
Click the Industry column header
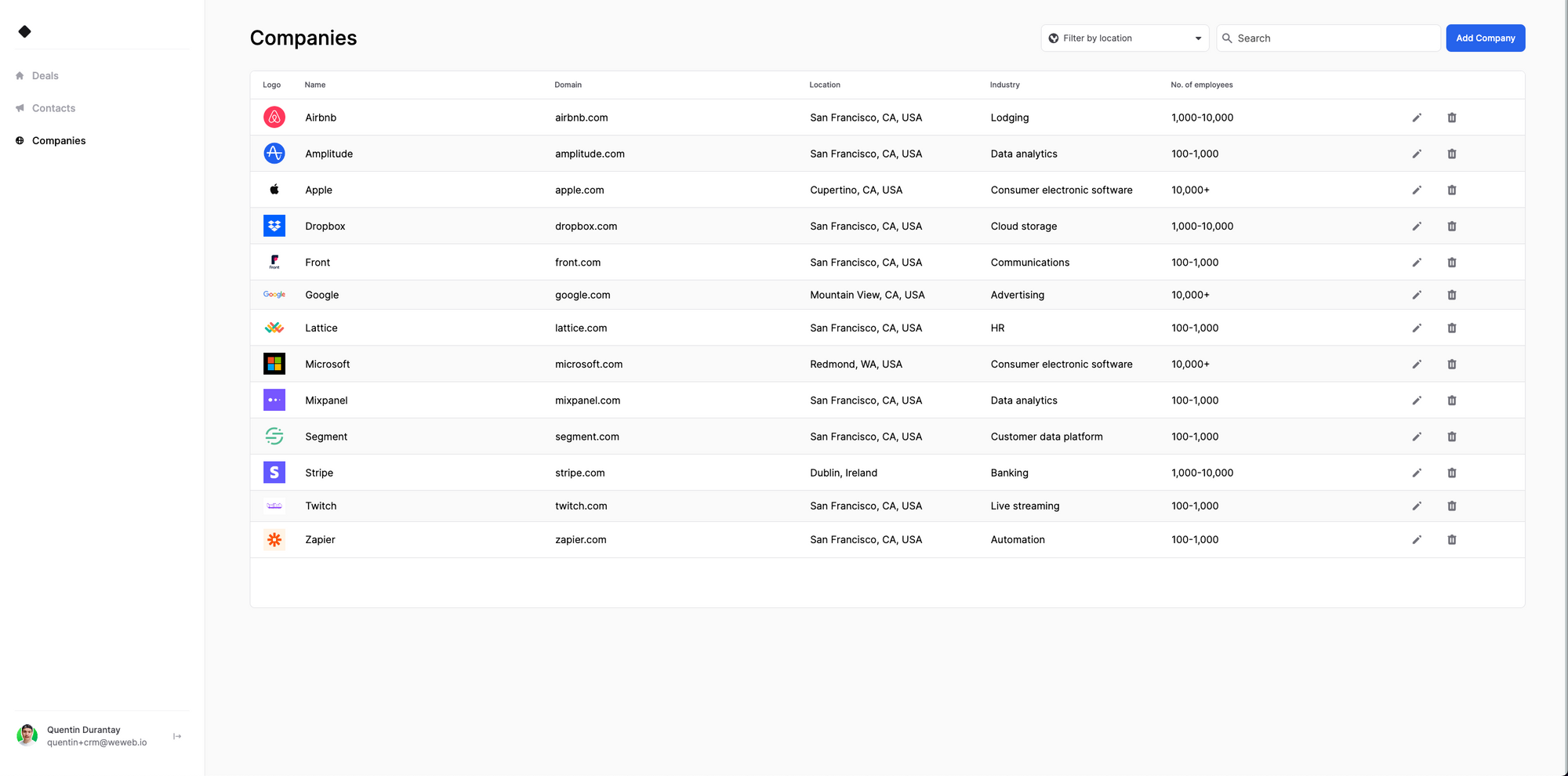tap(1004, 85)
